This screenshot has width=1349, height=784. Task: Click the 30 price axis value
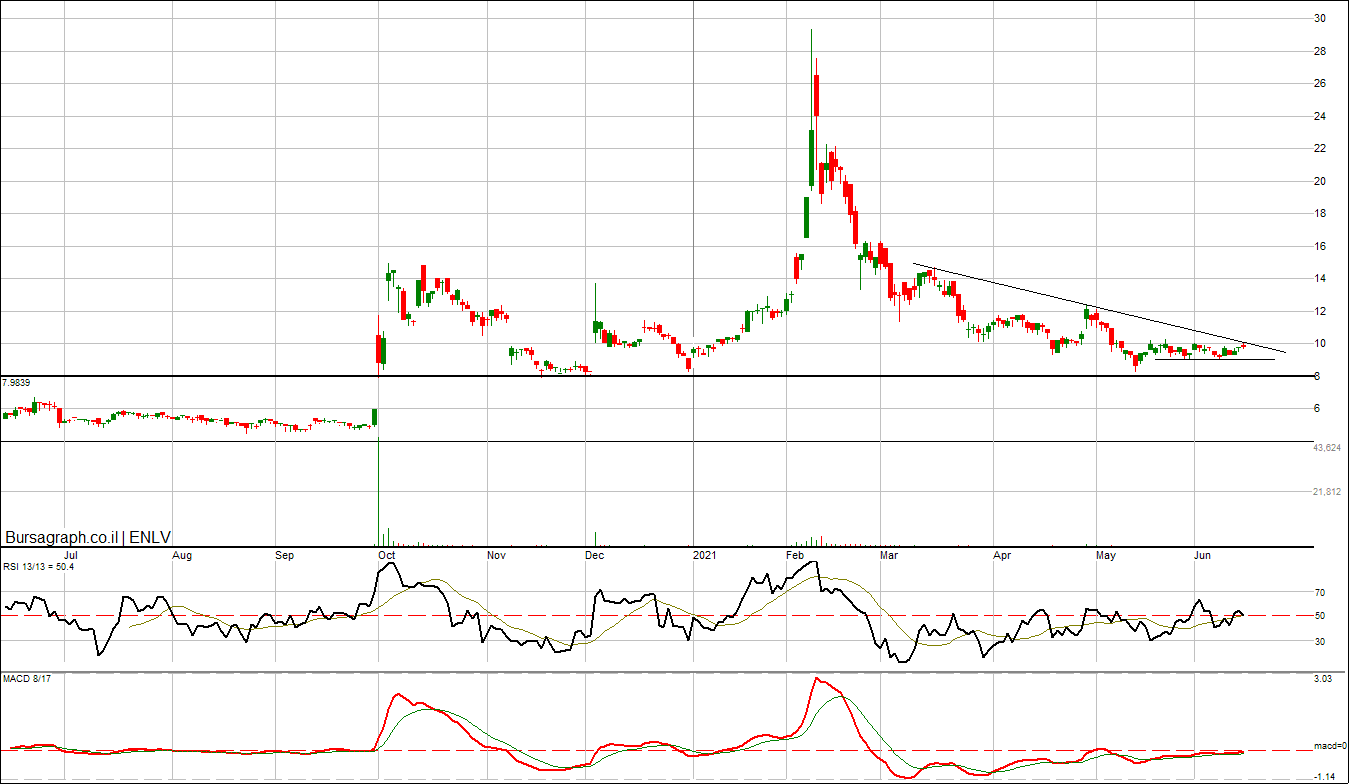tap(1320, 19)
